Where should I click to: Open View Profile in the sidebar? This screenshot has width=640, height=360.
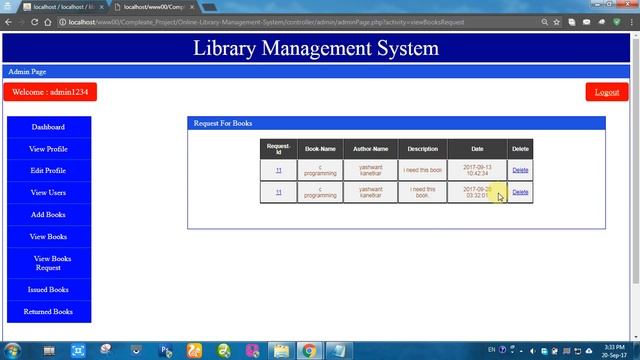[49, 149]
